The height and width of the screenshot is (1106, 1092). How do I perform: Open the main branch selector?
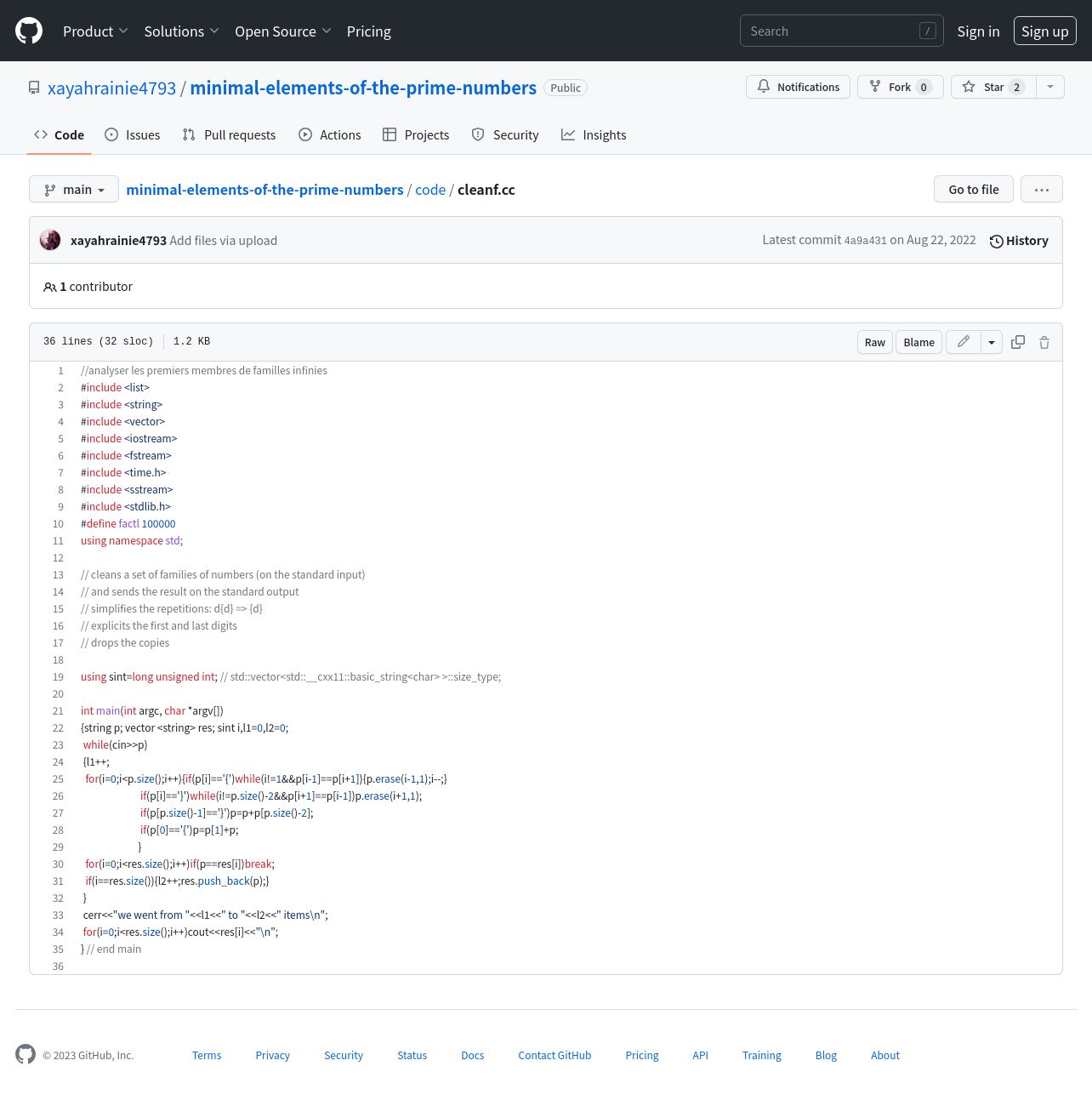point(73,189)
